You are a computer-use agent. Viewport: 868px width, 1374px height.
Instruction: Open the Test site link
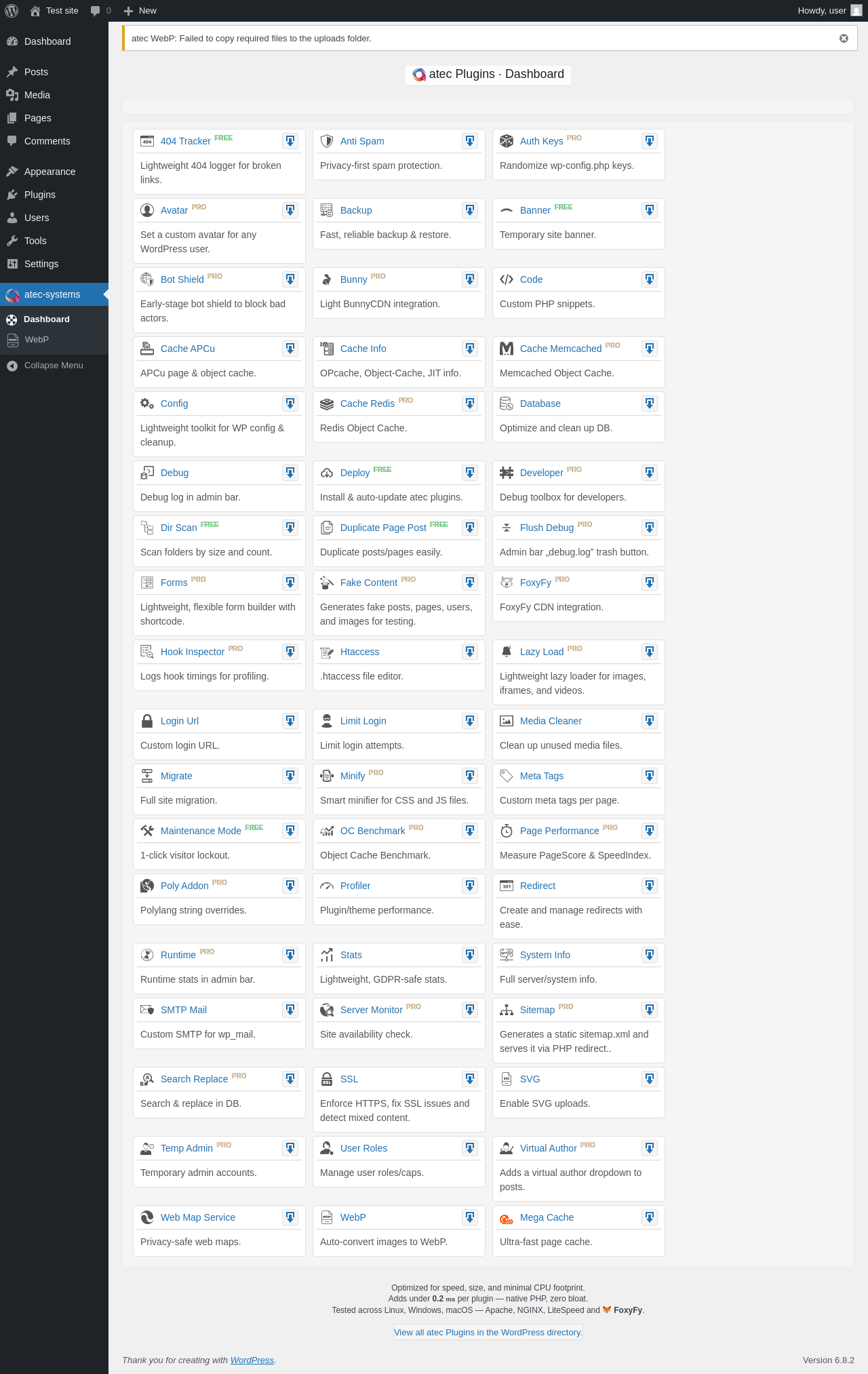(54, 11)
